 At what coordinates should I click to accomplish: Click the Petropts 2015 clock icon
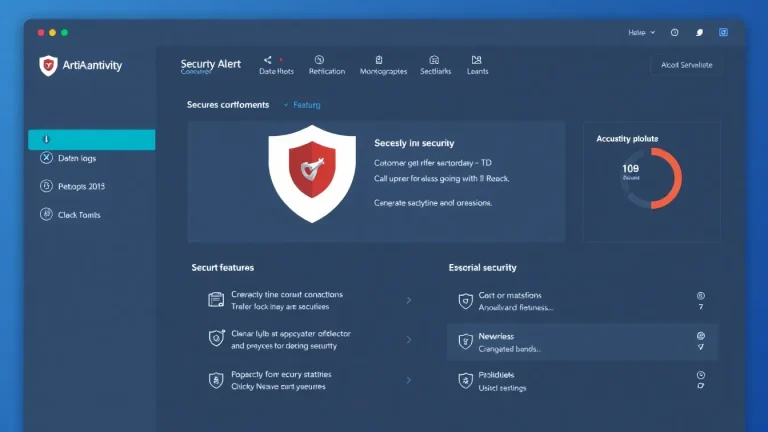click(x=46, y=186)
